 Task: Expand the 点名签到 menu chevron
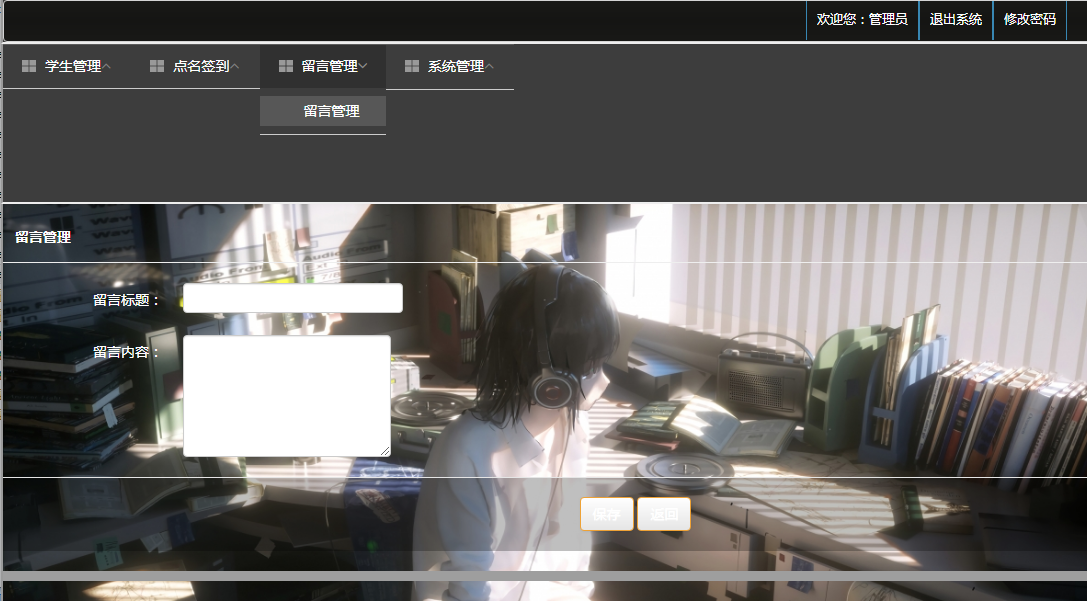click(x=234, y=67)
